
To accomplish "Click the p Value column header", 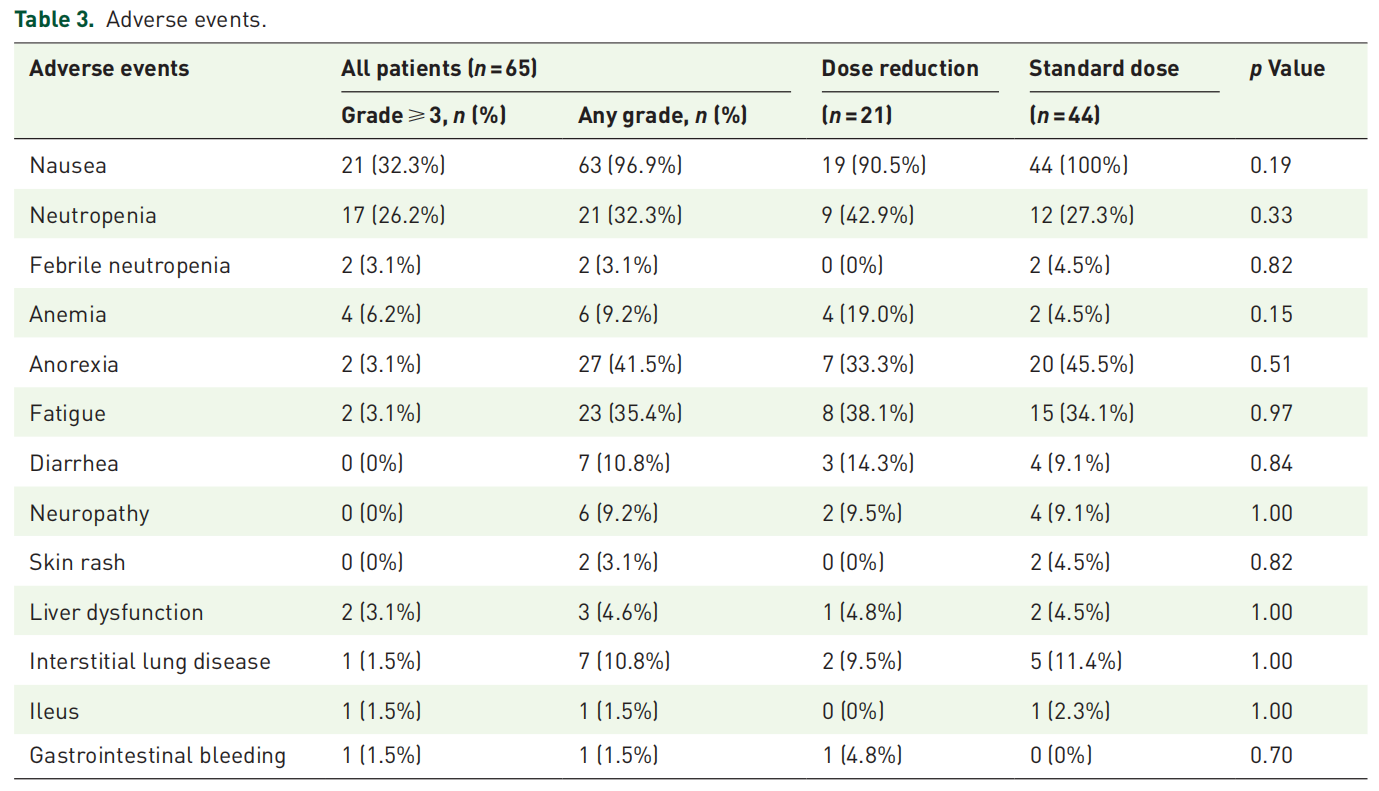I will pyautogui.click(x=1287, y=69).
